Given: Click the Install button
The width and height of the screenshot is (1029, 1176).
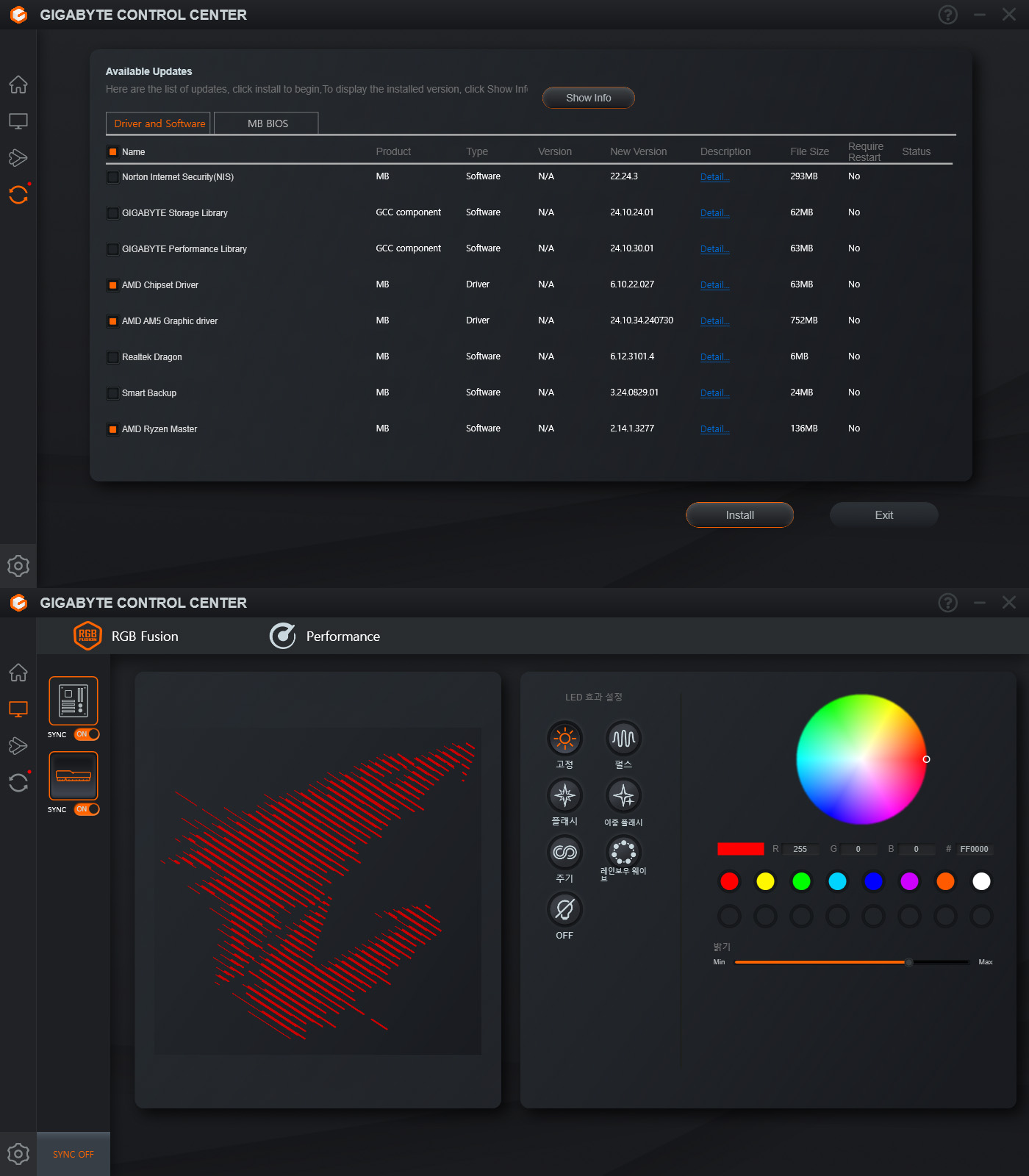Looking at the screenshot, I should 739,515.
